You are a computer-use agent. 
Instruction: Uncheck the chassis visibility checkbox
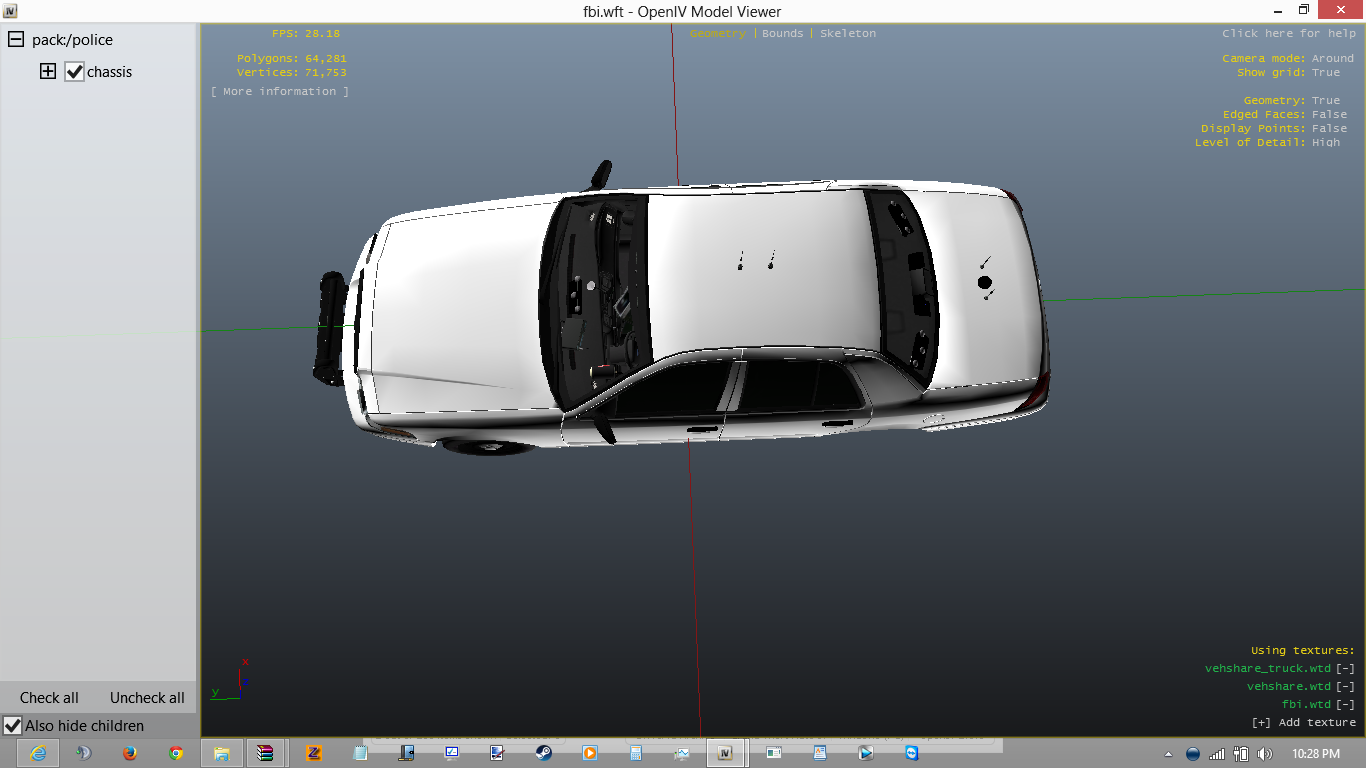pyautogui.click(x=74, y=72)
